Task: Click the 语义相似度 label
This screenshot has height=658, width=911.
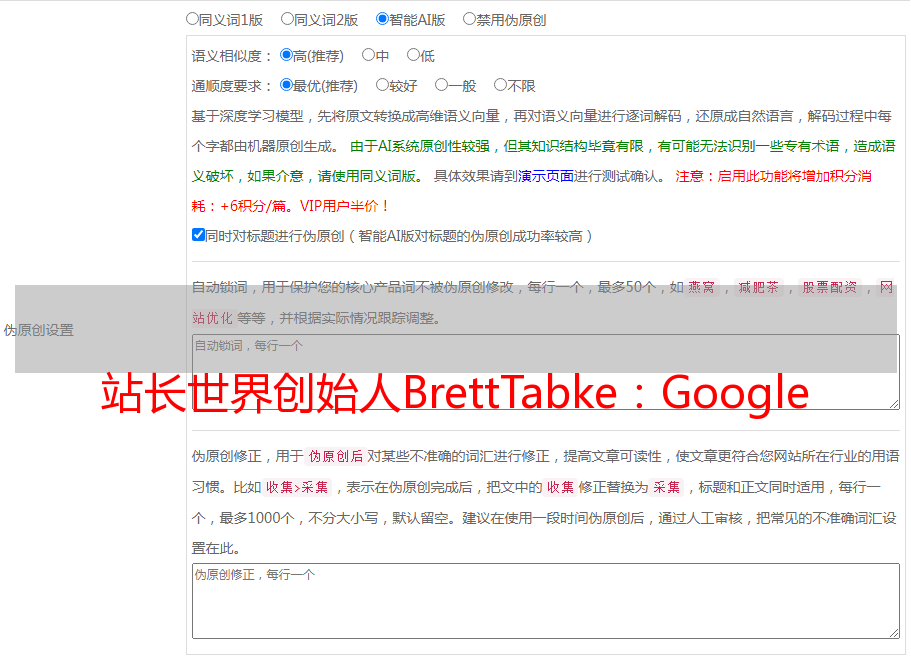Action: coord(232,56)
